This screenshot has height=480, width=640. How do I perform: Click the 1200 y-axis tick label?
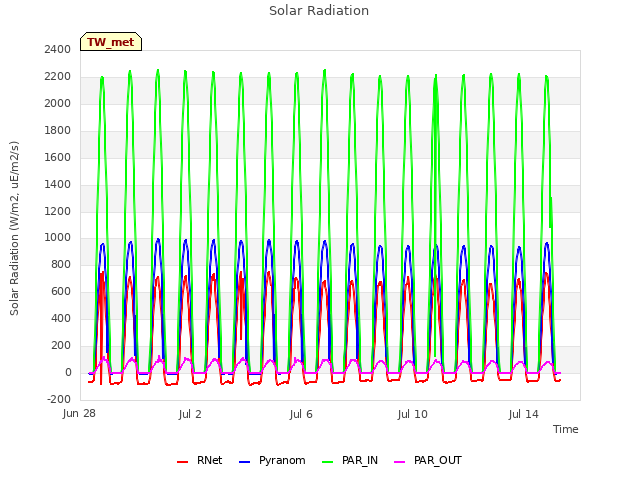(x=58, y=211)
